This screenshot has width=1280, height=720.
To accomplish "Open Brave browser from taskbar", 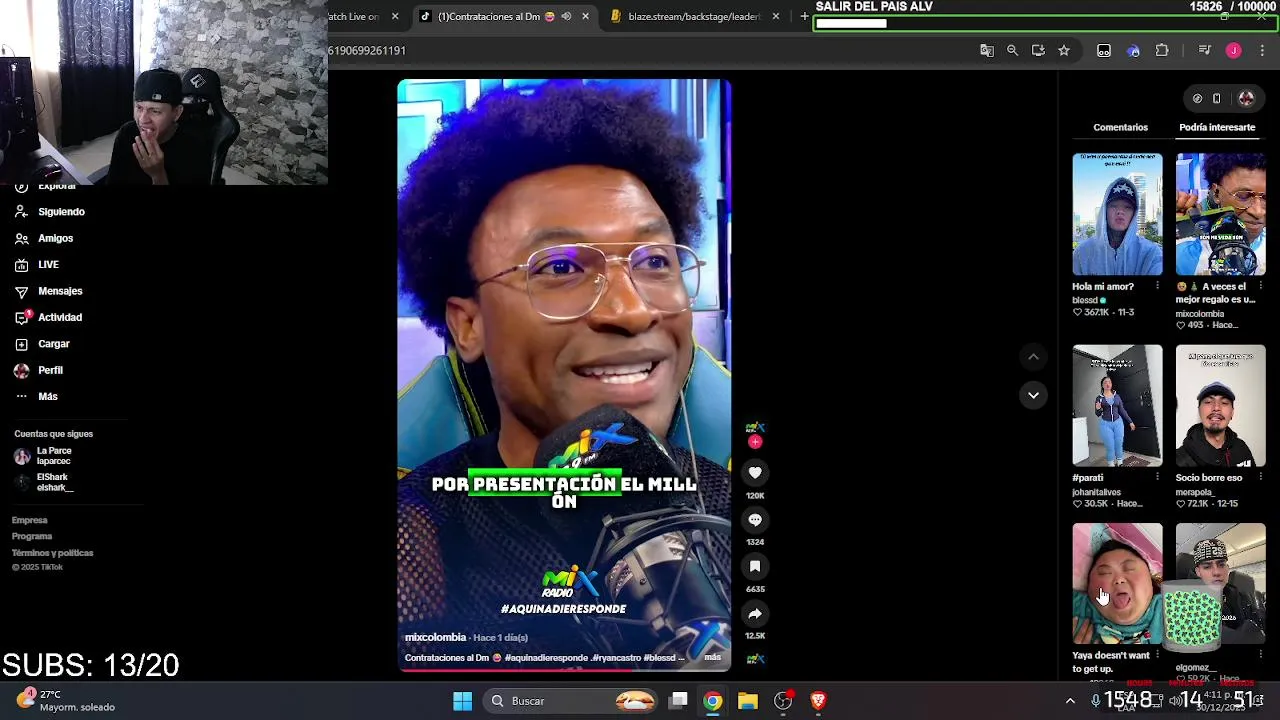I will click(x=818, y=701).
